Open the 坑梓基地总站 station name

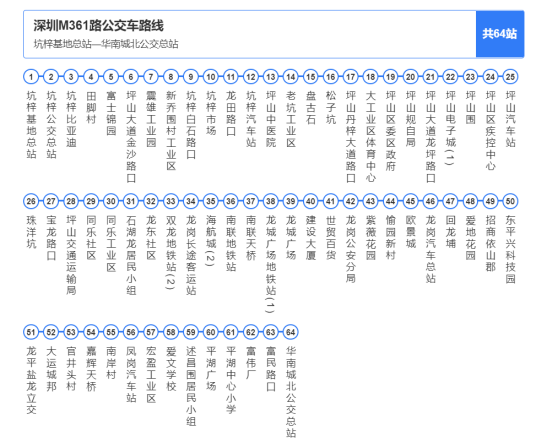pyautogui.click(x=31, y=125)
